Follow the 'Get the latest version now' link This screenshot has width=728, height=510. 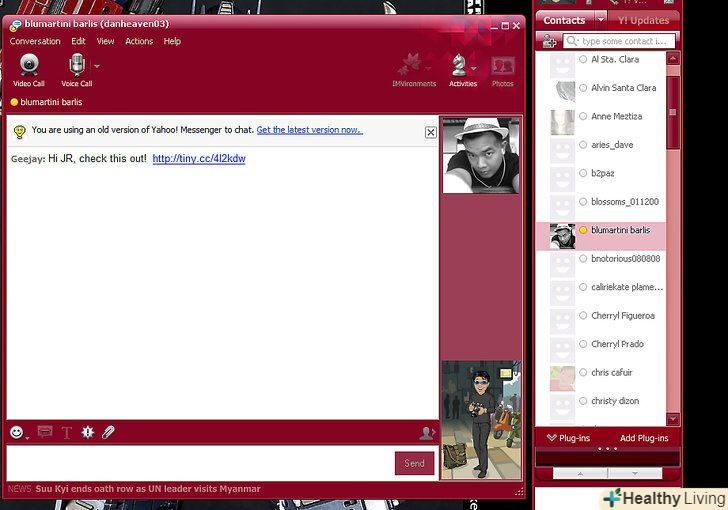pyautogui.click(x=310, y=130)
